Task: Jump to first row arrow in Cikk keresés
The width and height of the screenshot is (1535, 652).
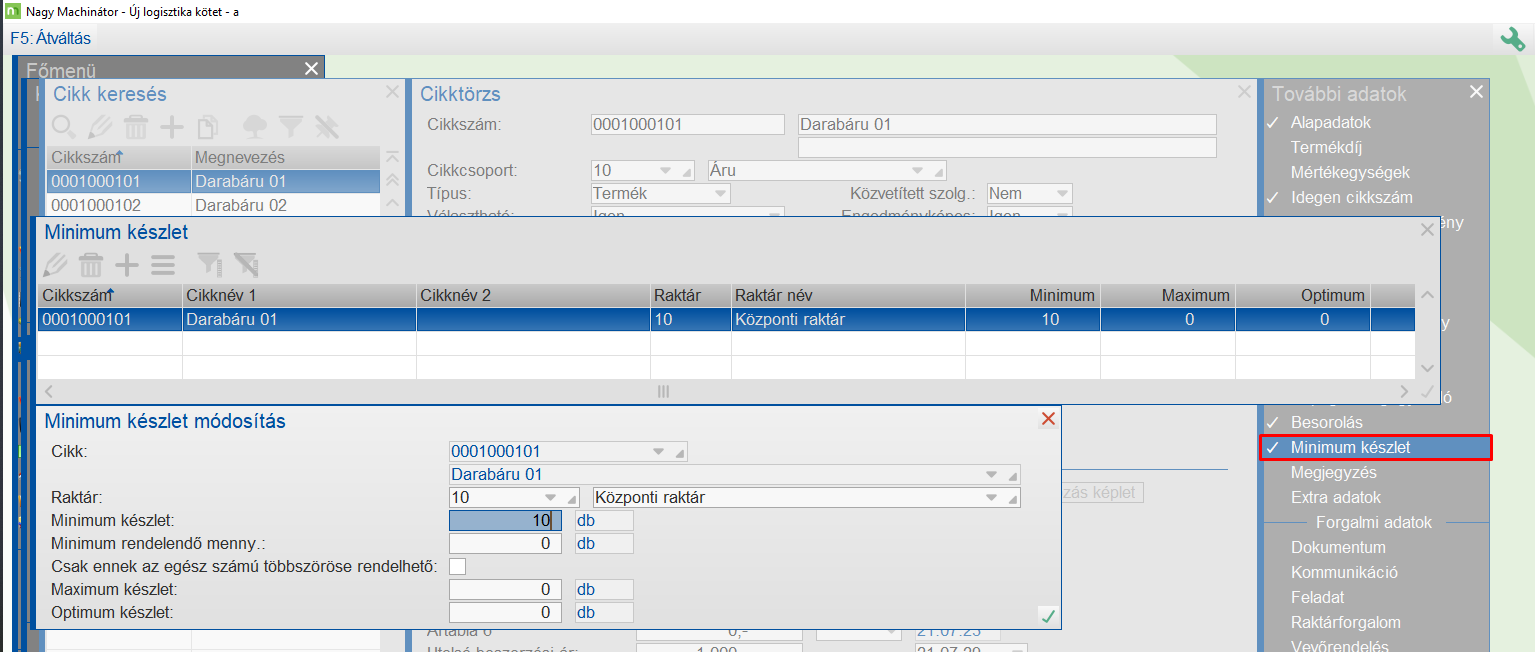Action: coord(392,157)
